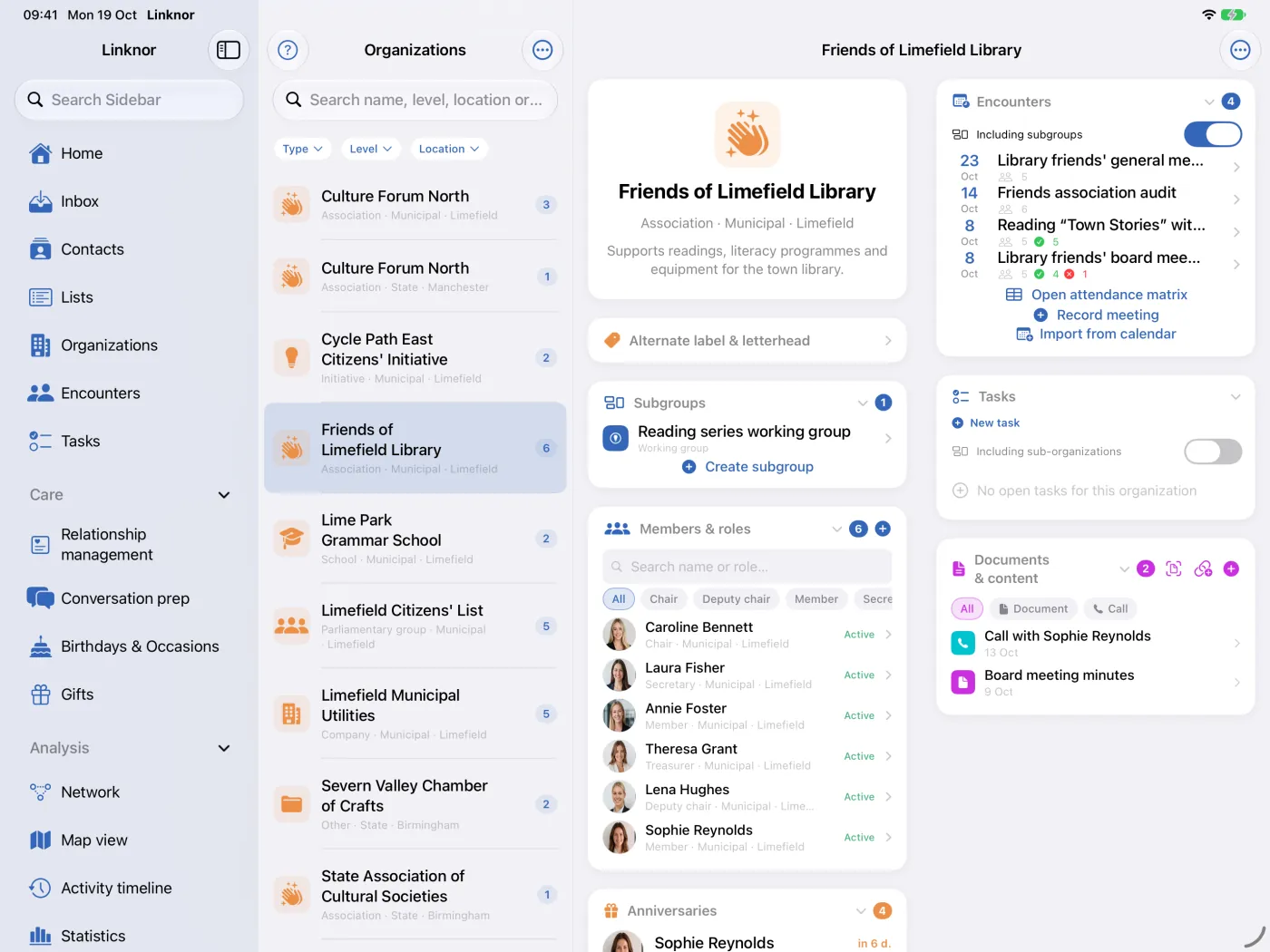Open the Location filter dropdown

coord(449,149)
